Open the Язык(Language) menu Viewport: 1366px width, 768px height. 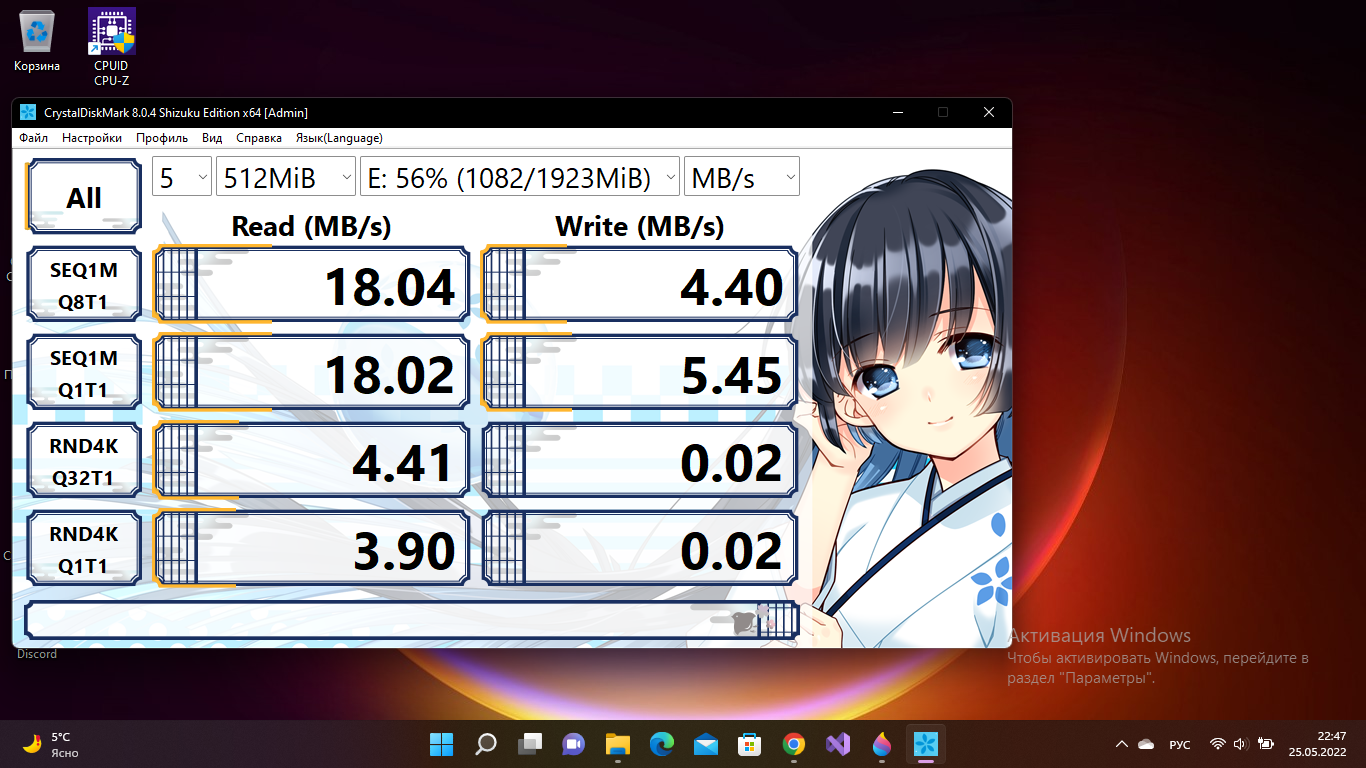click(x=339, y=138)
